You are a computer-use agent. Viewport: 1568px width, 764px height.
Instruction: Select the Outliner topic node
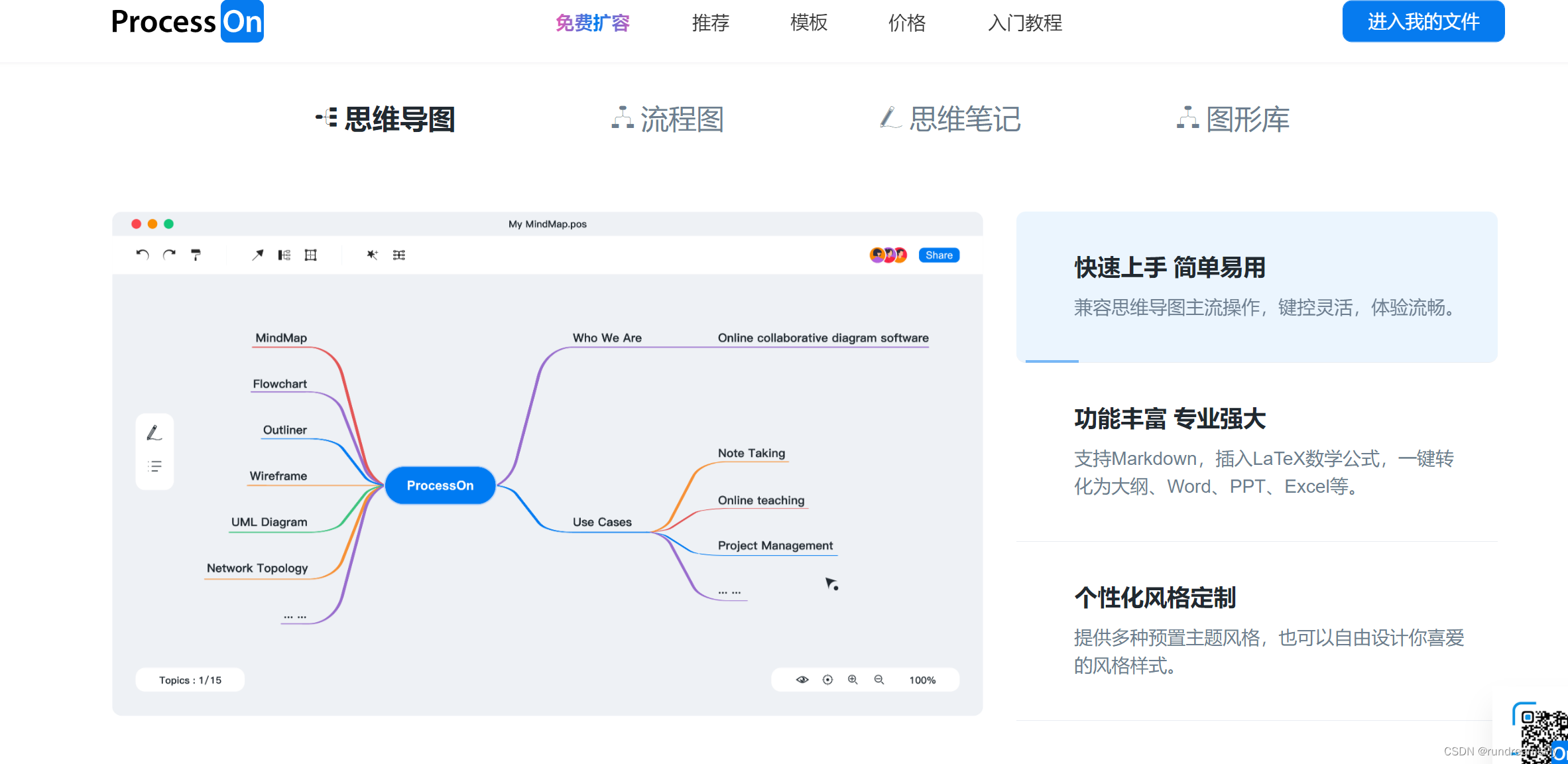284,430
